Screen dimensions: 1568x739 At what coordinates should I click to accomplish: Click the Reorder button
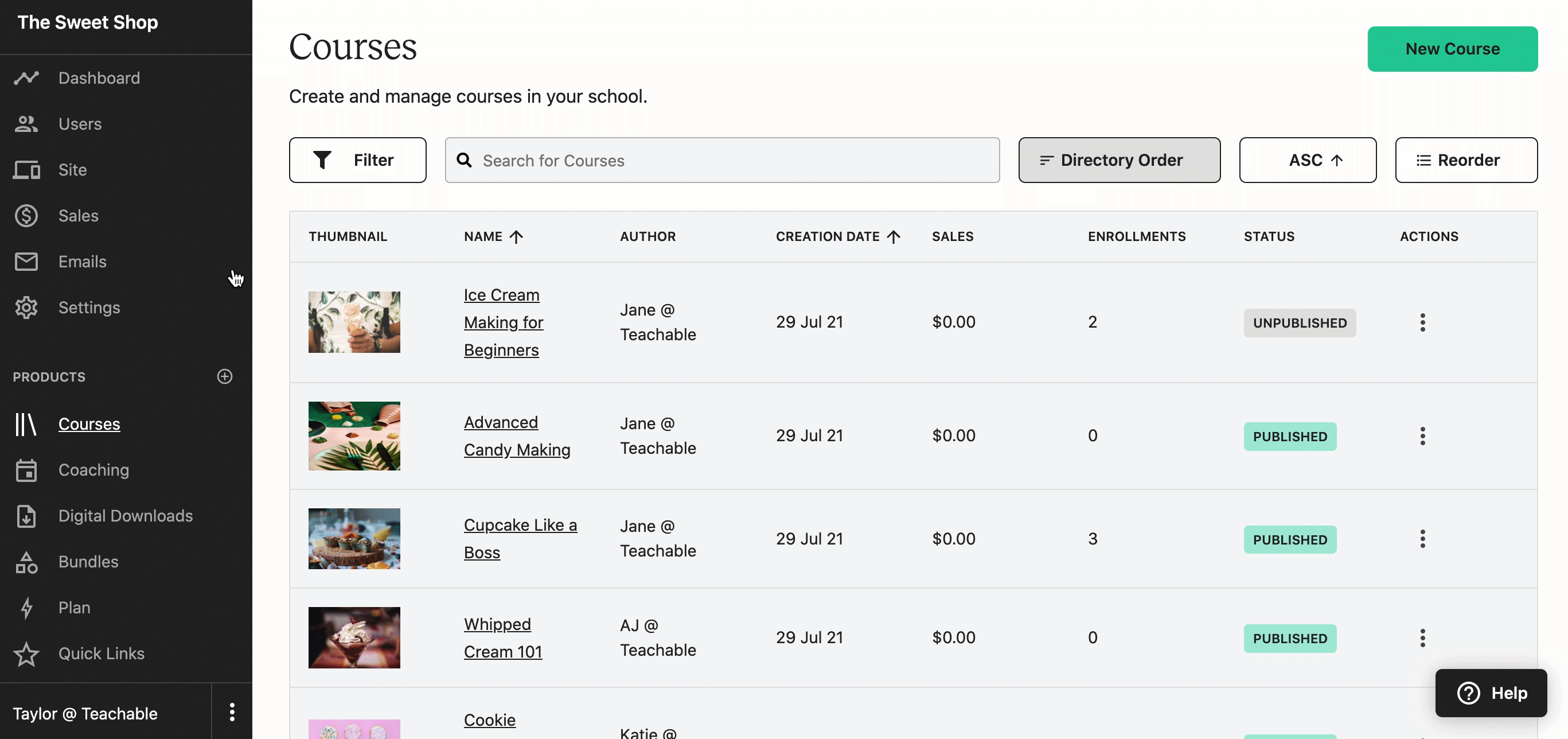1466,160
